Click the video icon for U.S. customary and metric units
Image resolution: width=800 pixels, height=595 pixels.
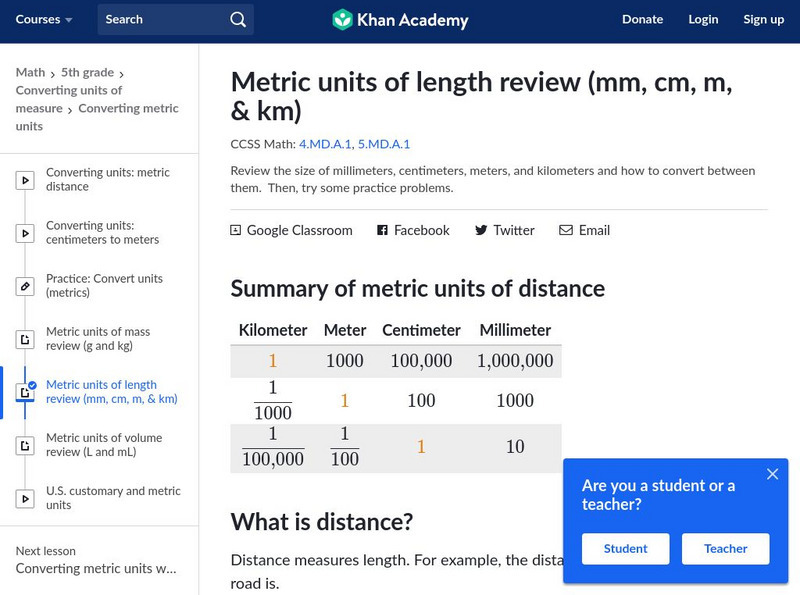point(25,499)
